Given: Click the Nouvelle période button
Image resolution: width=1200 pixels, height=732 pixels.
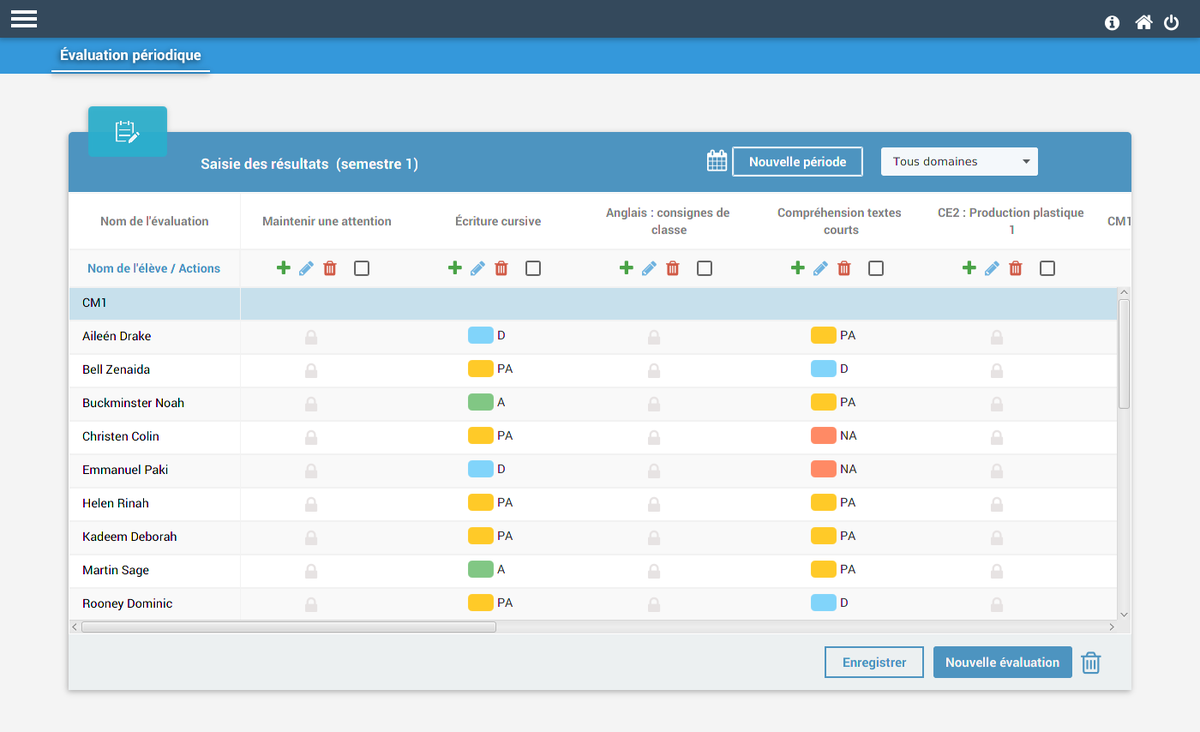Looking at the screenshot, I should coord(798,162).
